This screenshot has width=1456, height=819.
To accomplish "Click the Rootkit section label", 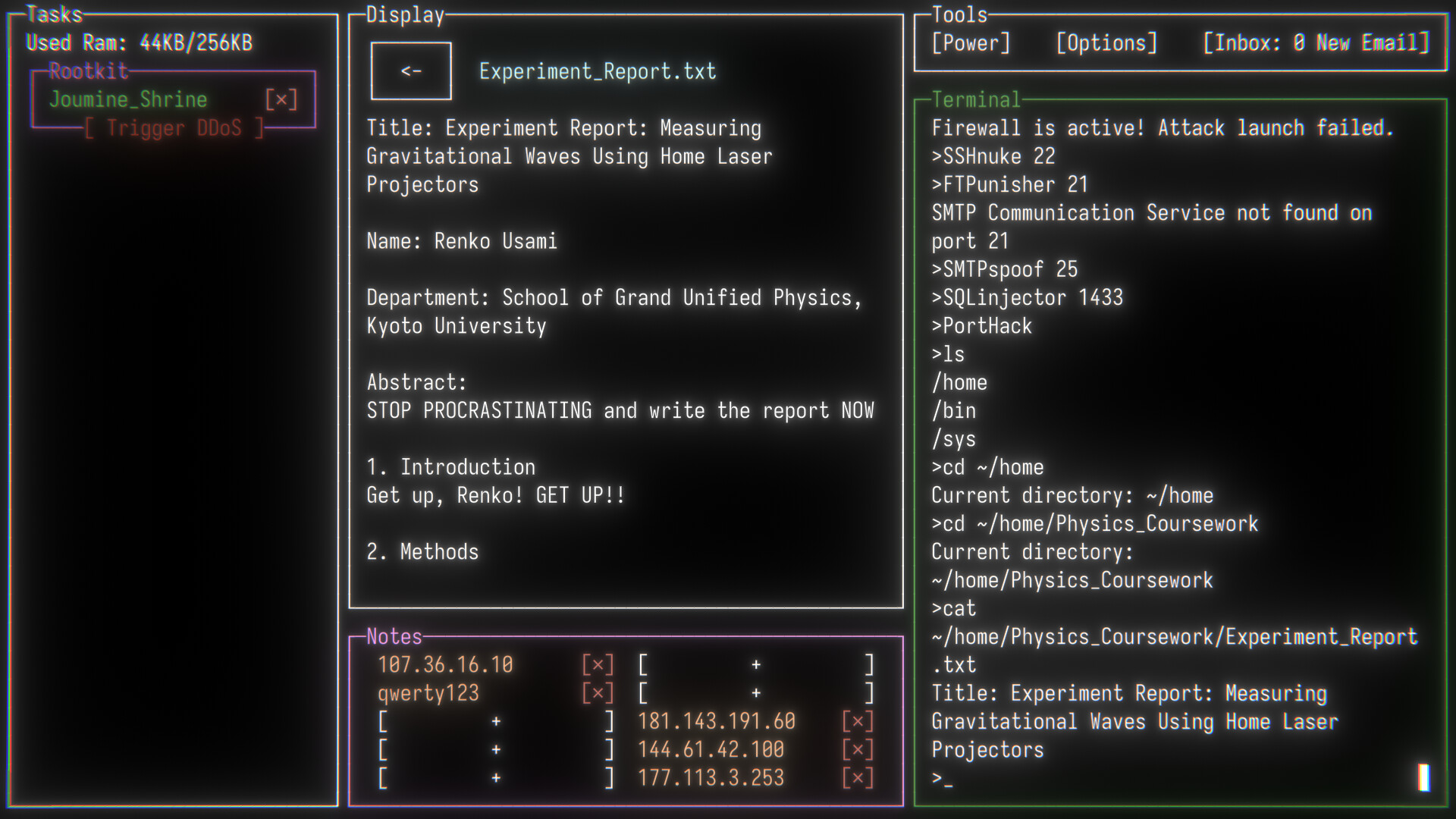I will click(x=88, y=72).
